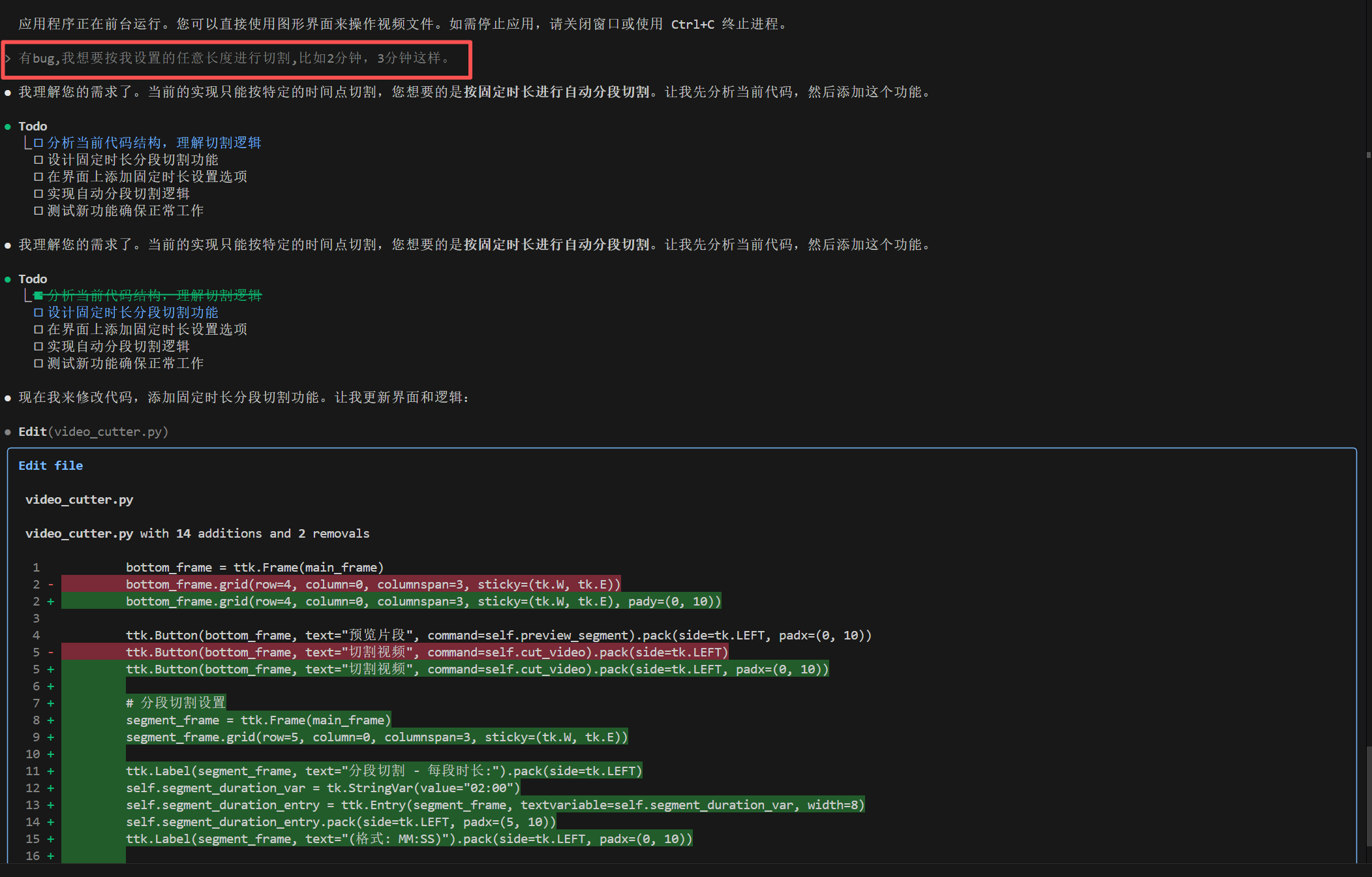Image resolution: width=1372 pixels, height=877 pixels.
Task: Click the red minus marker on diff line 2
Action: coord(50,584)
